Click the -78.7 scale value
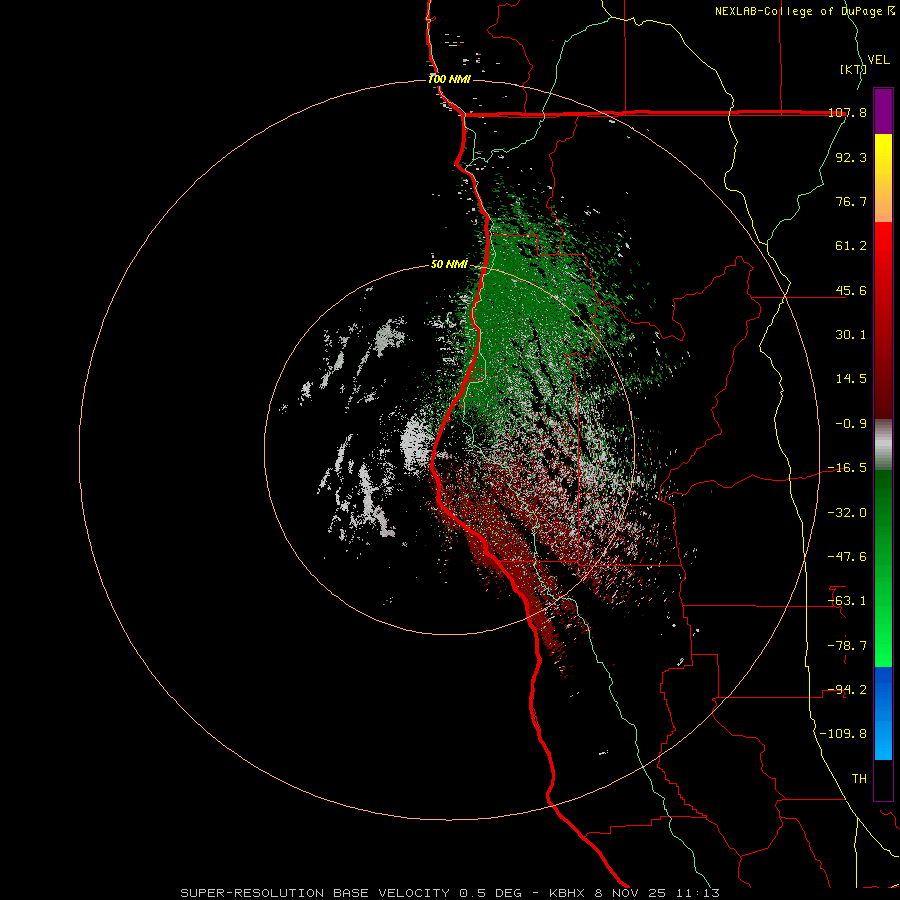 tap(847, 646)
